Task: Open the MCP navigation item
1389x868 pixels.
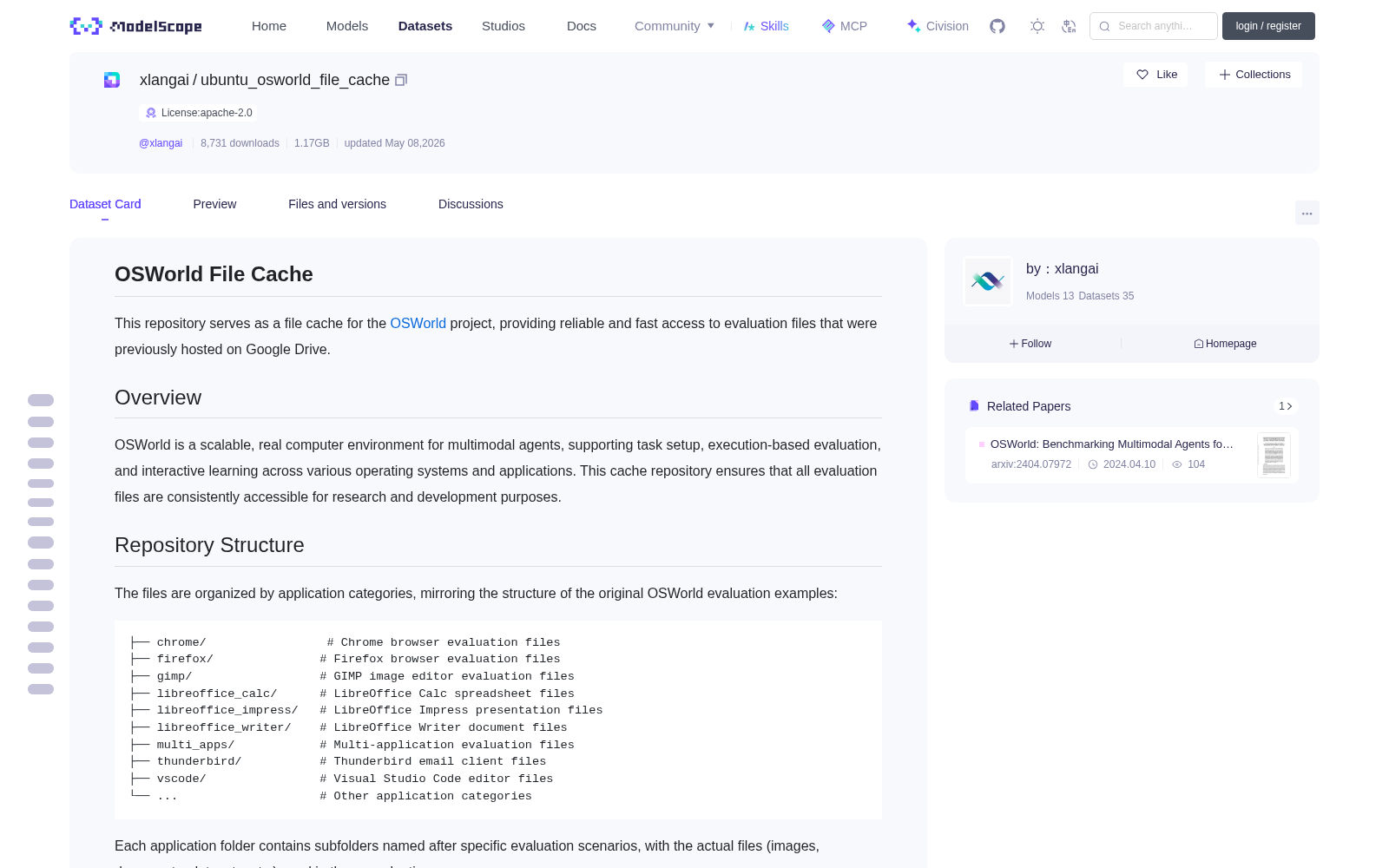Action: click(x=845, y=26)
